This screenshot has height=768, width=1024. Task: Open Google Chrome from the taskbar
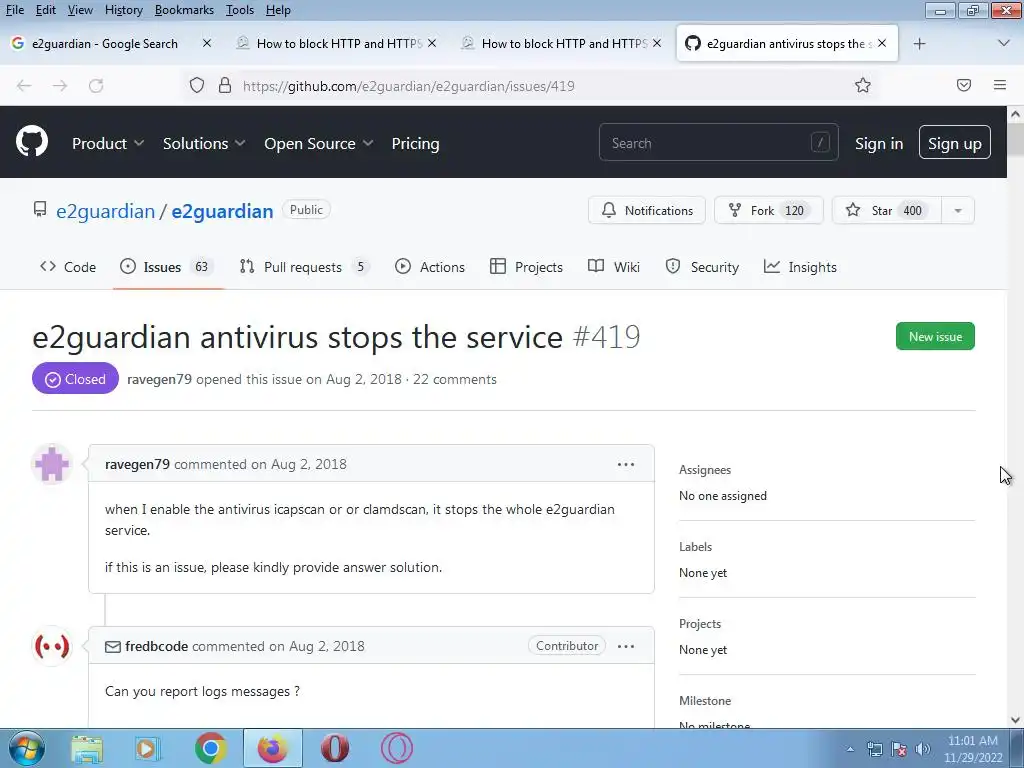point(210,748)
